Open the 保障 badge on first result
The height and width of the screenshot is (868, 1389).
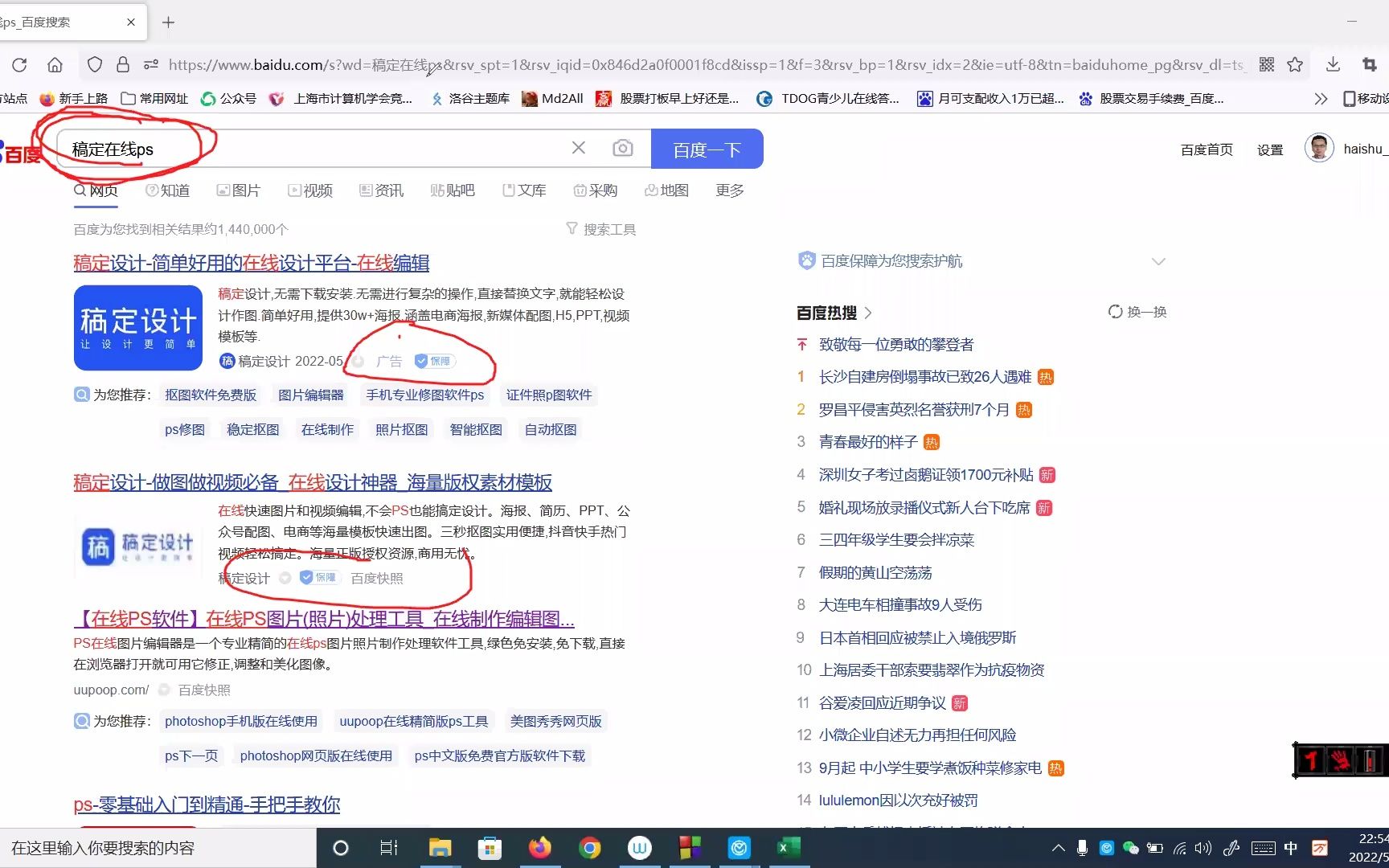(435, 361)
